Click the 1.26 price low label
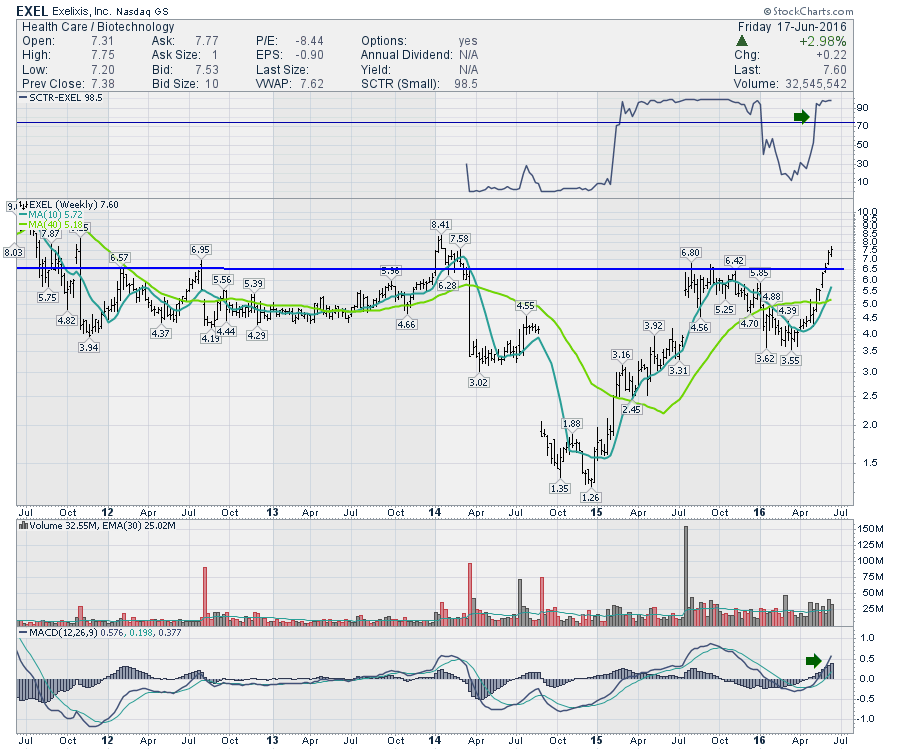This screenshot has width=900, height=750. click(590, 497)
